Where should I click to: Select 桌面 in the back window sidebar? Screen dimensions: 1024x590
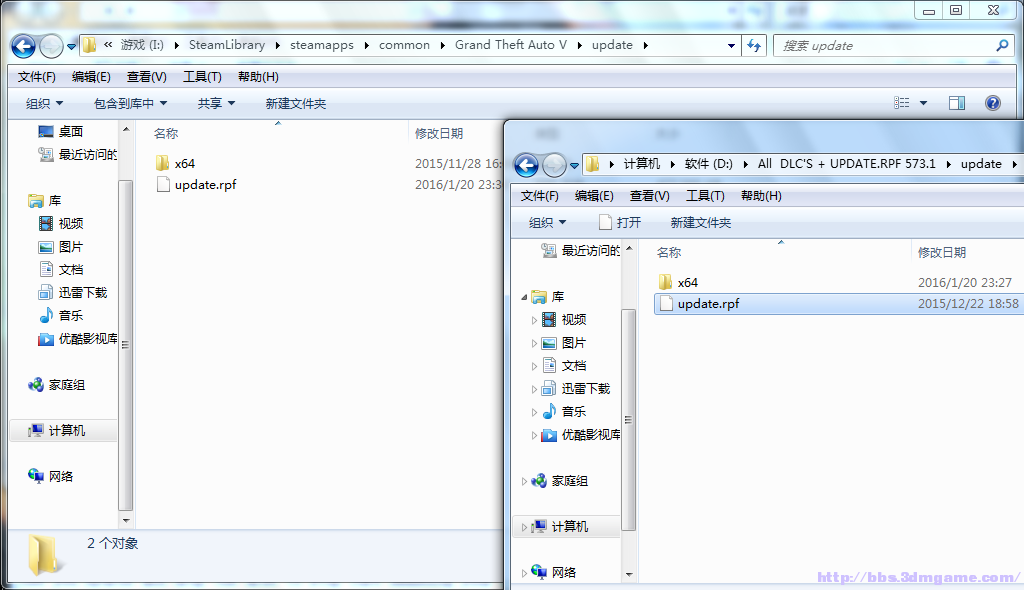tap(61, 131)
